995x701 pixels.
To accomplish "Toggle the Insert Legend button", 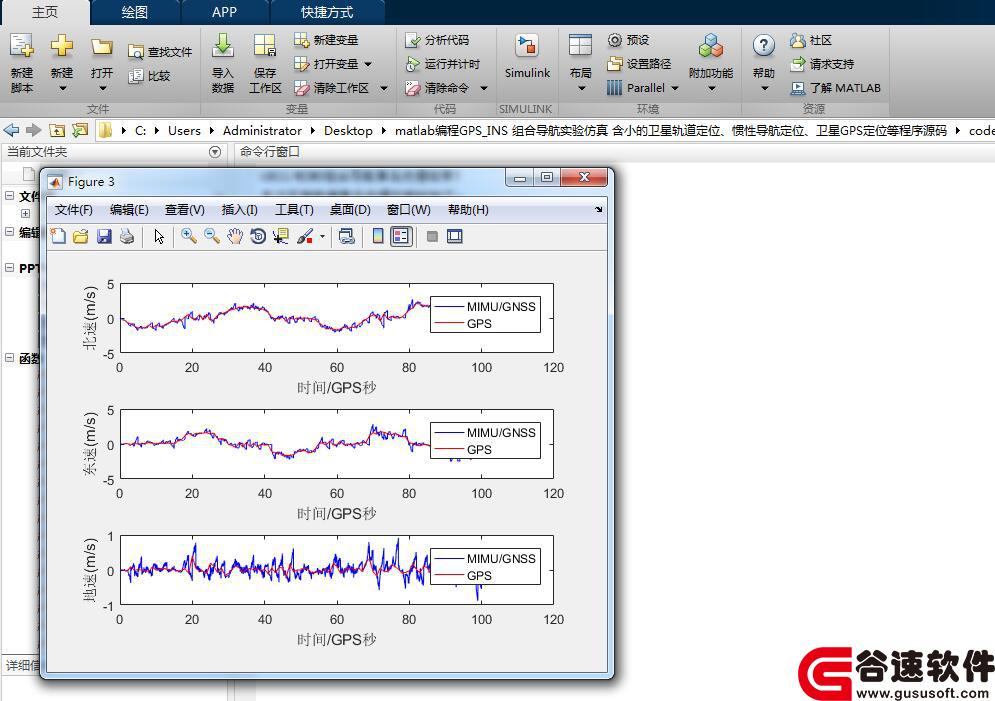I will click(401, 237).
